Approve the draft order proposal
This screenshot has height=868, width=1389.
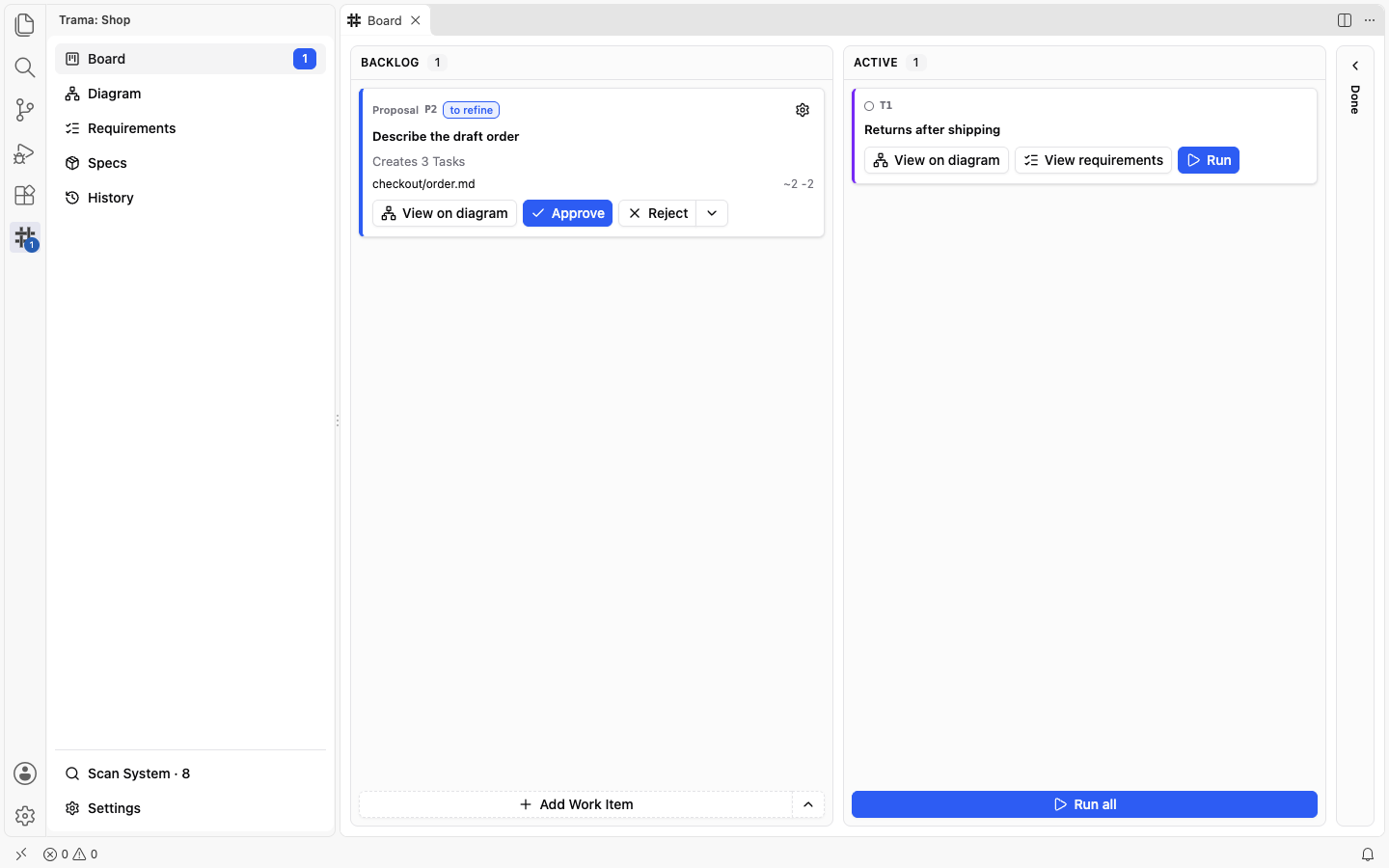(567, 213)
